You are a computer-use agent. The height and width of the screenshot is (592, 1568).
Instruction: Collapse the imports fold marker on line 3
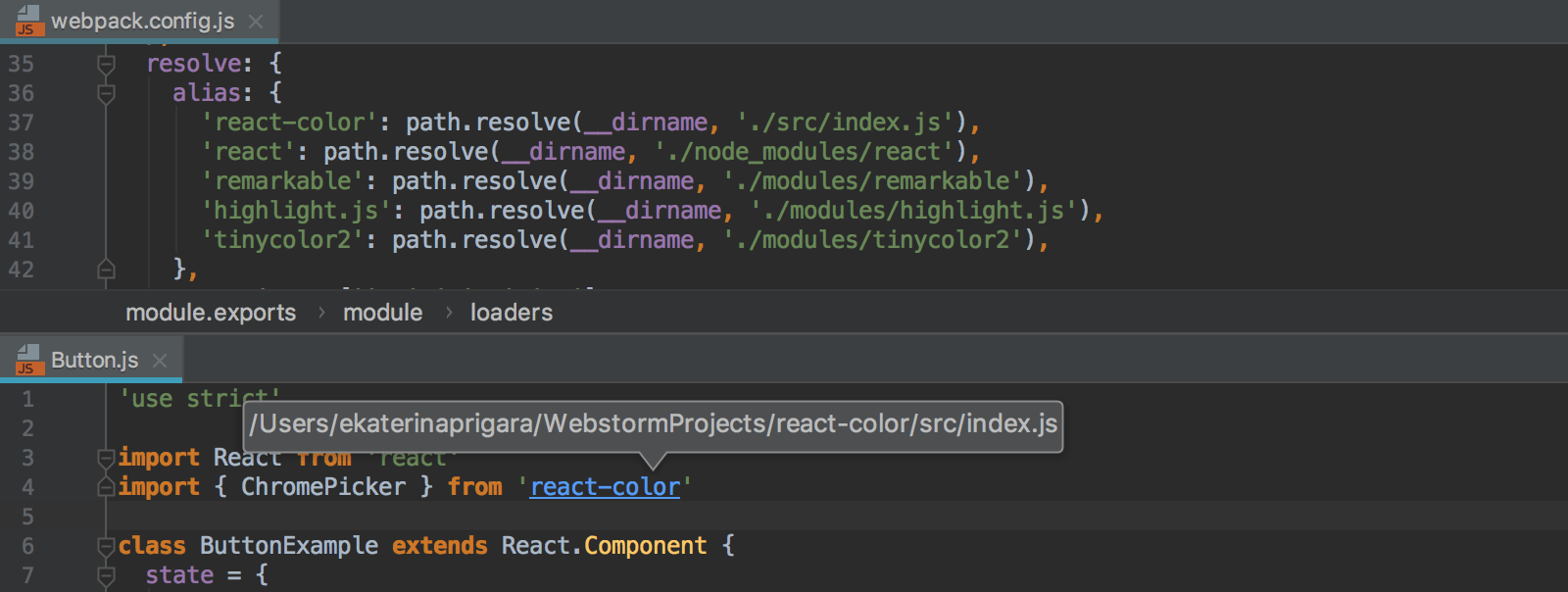tap(106, 458)
